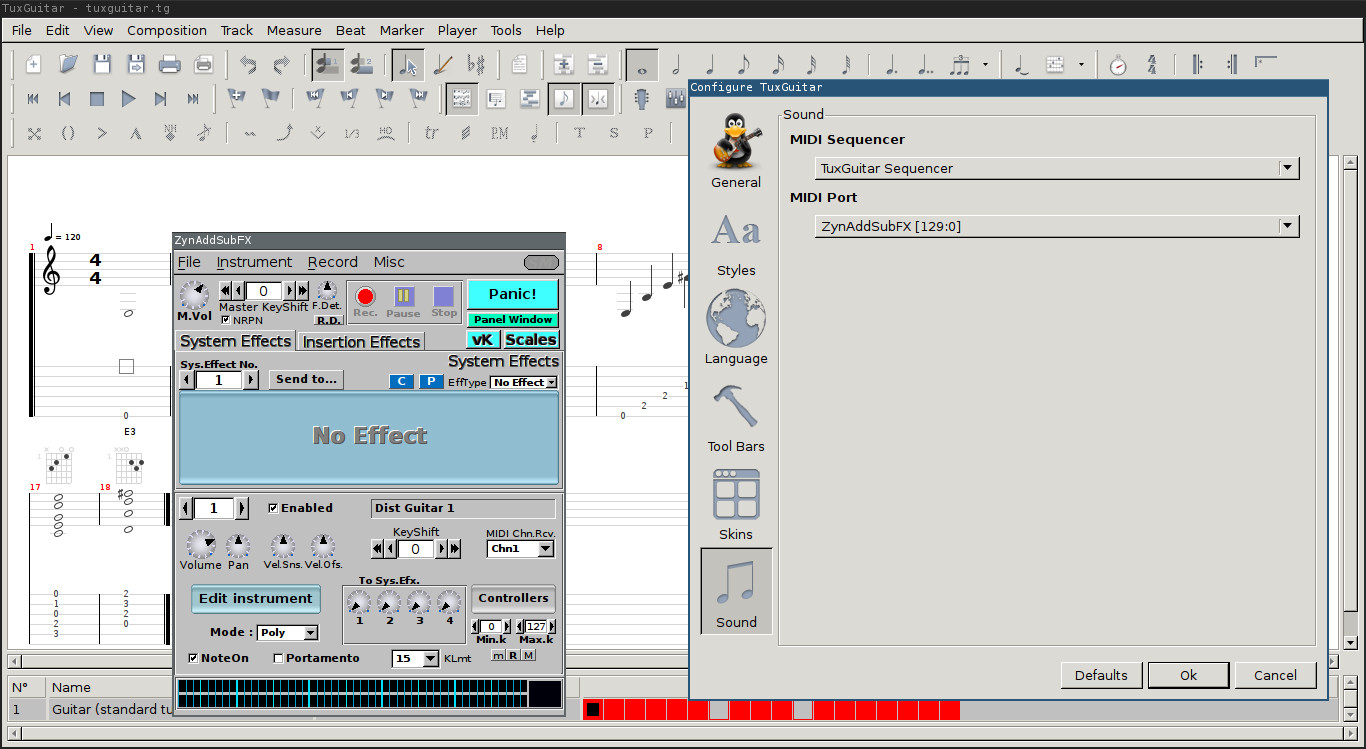Add a track with the plus track icon
This screenshot has width=1366, height=749.
pyautogui.click(x=564, y=65)
